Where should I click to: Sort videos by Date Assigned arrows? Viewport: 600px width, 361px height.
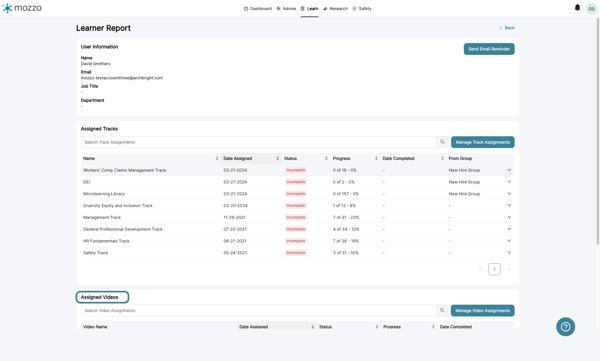(x=312, y=327)
